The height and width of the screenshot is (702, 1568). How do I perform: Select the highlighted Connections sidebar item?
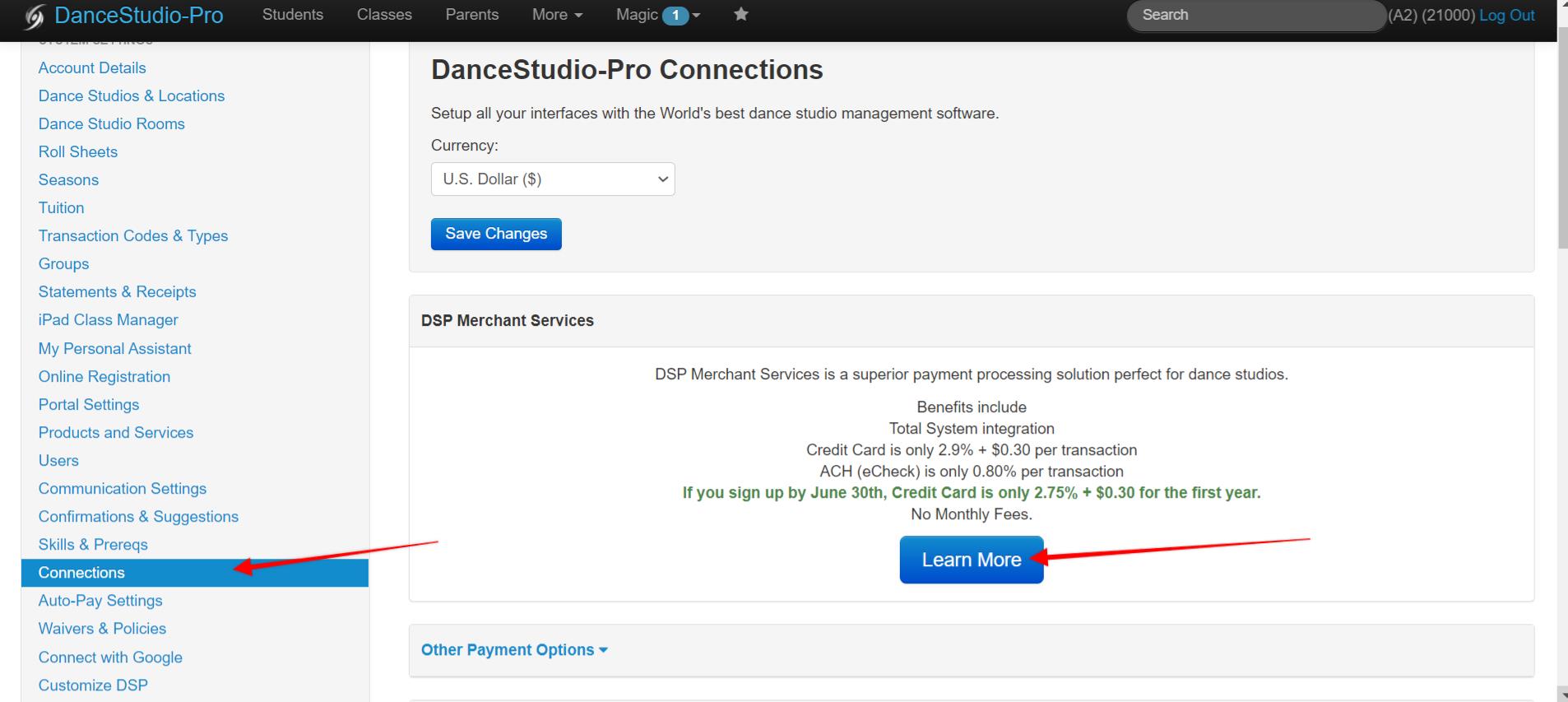point(195,573)
